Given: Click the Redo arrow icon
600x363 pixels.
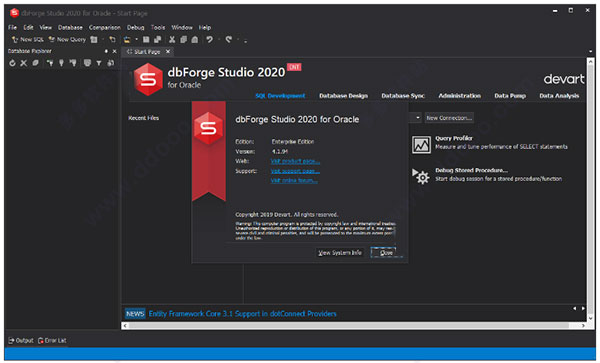Looking at the screenshot, I should coord(228,39).
